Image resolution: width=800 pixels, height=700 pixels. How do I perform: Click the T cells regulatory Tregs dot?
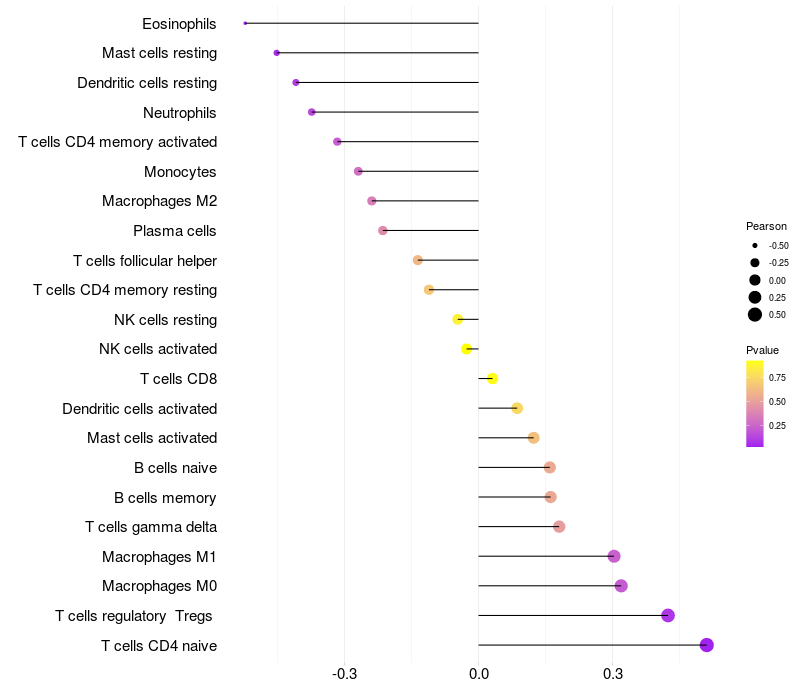pos(668,615)
